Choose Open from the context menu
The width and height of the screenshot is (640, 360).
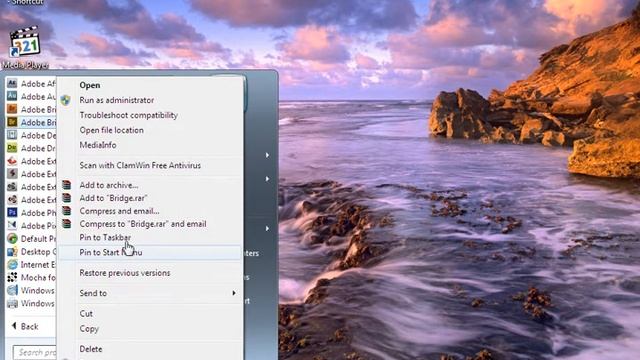click(90, 85)
